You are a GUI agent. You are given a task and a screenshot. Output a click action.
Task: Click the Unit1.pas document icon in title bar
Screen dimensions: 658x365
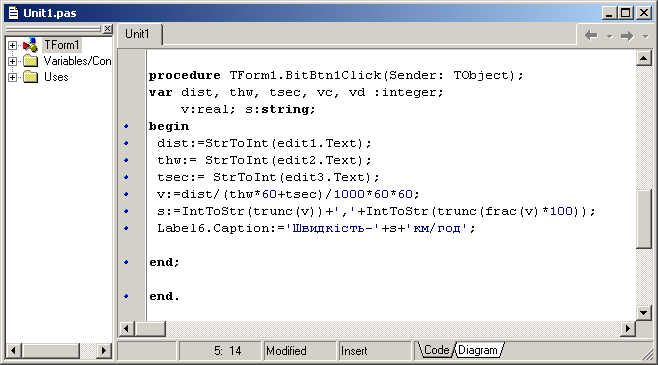click(13, 13)
